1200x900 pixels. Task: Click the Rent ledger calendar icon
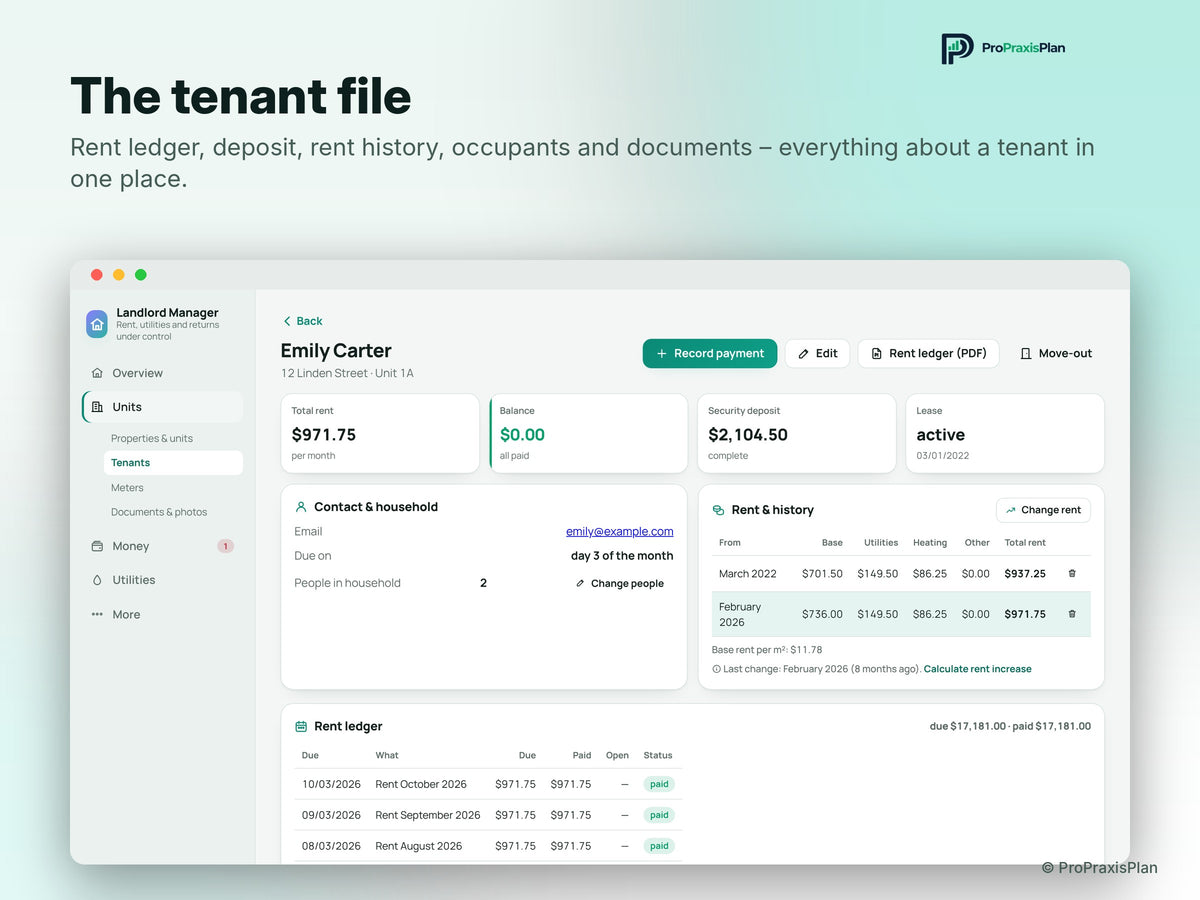301,727
